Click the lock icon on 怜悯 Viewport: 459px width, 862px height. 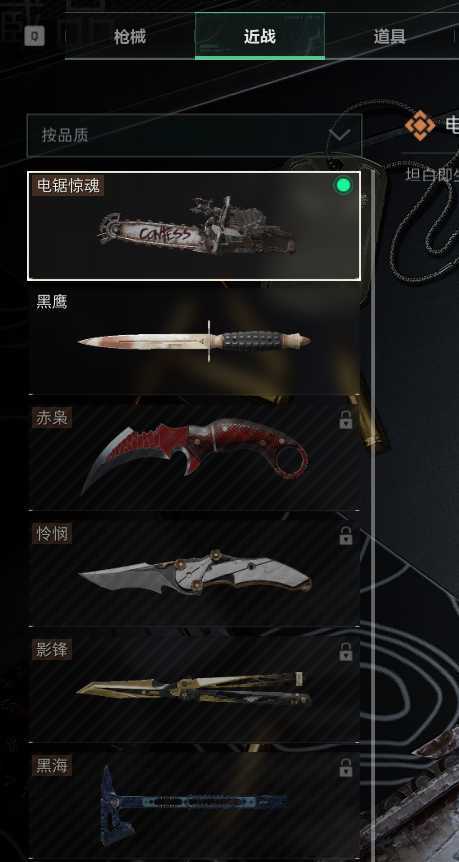[345, 536]
